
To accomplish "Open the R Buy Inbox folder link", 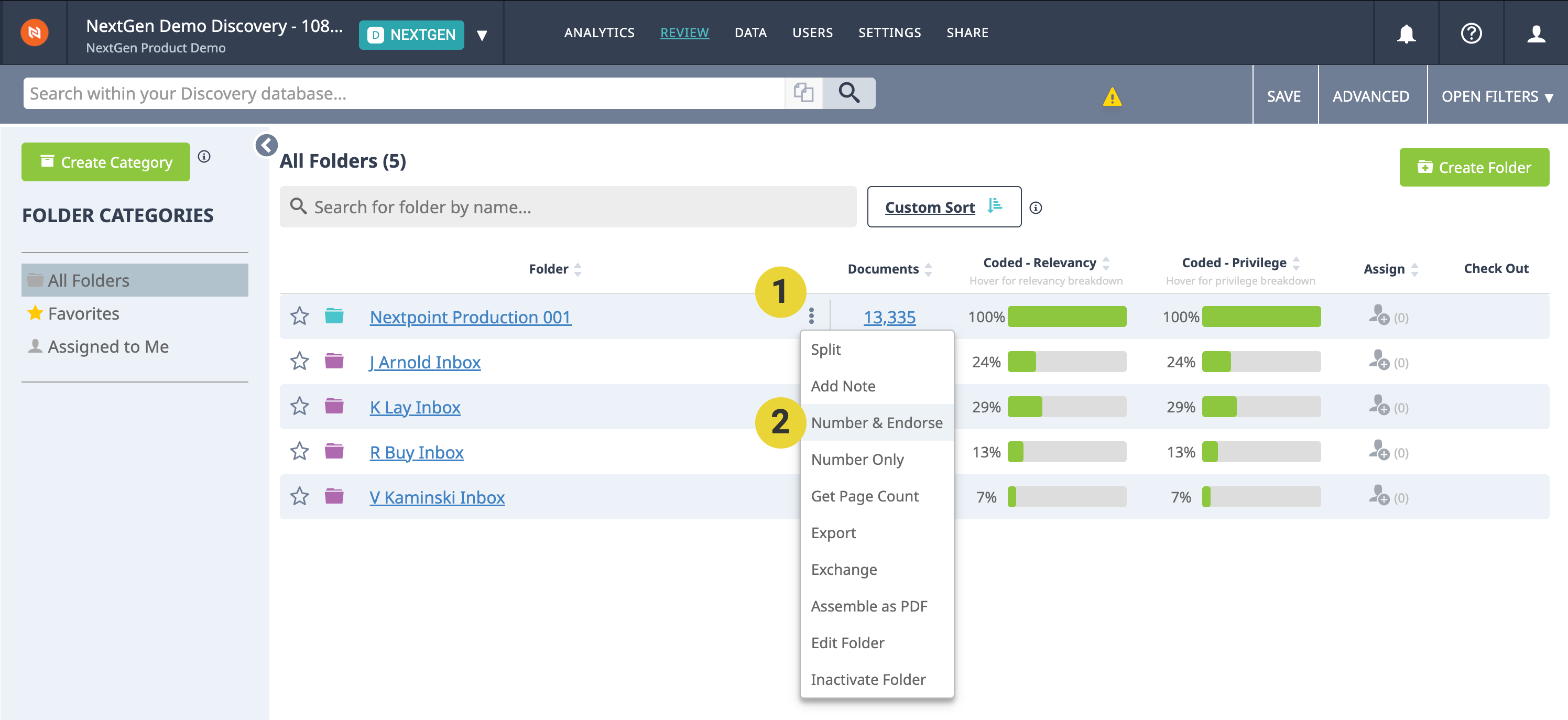I will point(416,452).
